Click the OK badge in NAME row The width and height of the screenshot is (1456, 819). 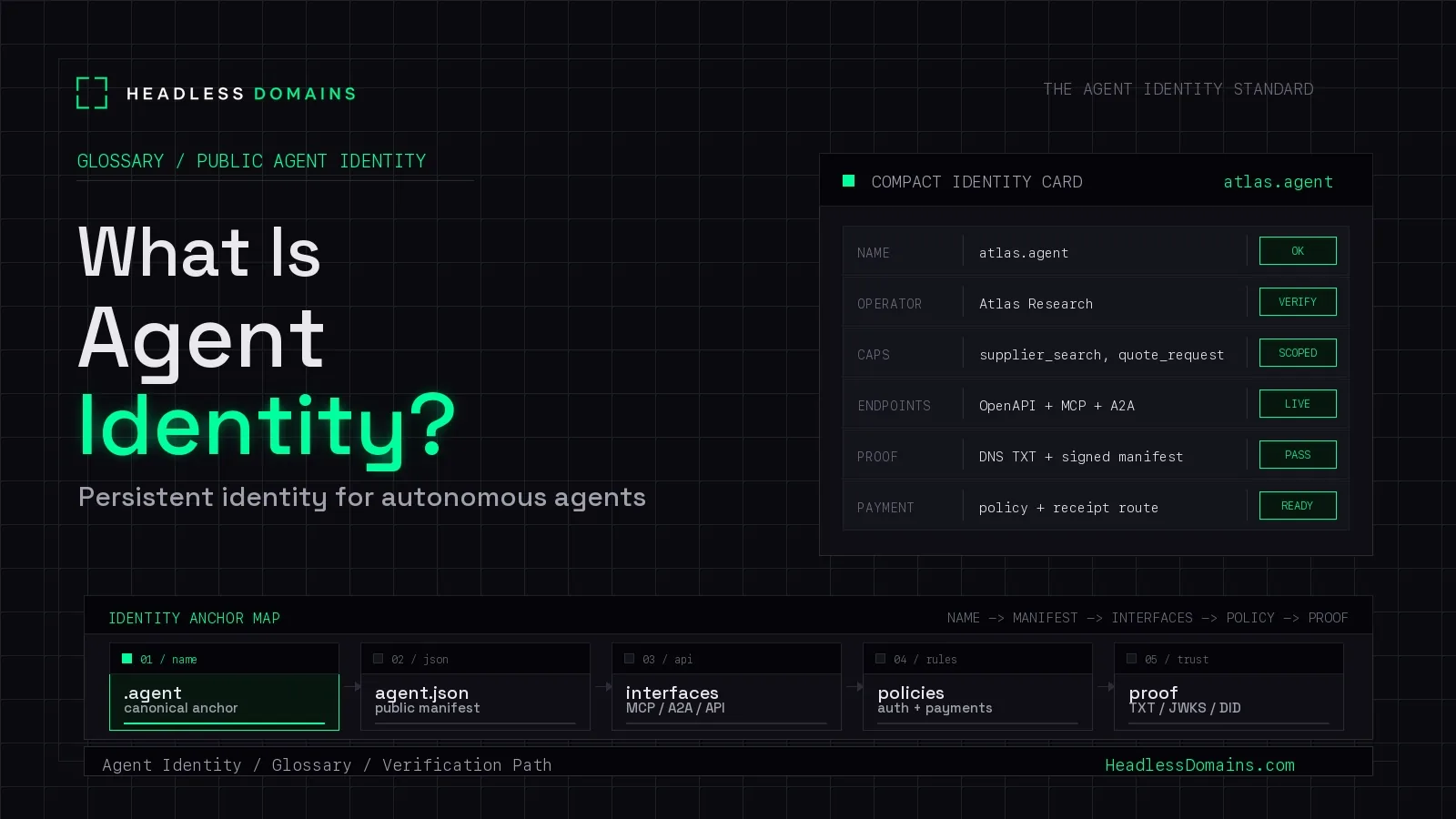point(1298,251)
